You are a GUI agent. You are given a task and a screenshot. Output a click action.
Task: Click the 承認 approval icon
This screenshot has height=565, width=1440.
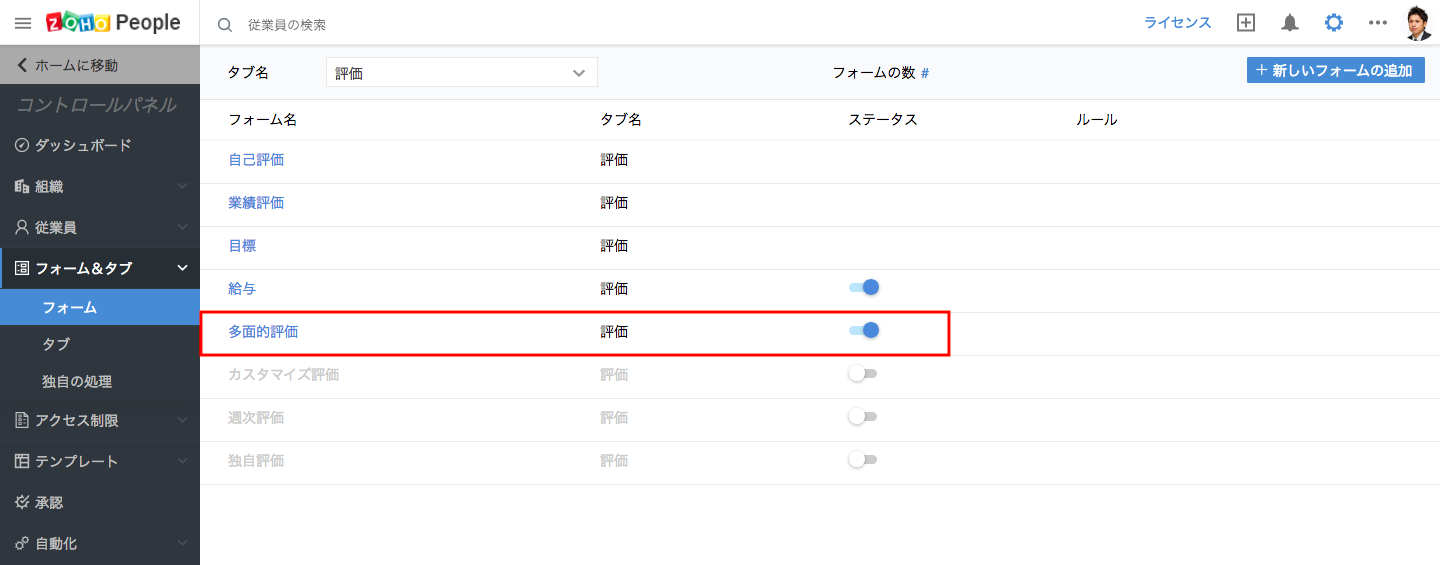pyautogui.click(x=23, y=502)
